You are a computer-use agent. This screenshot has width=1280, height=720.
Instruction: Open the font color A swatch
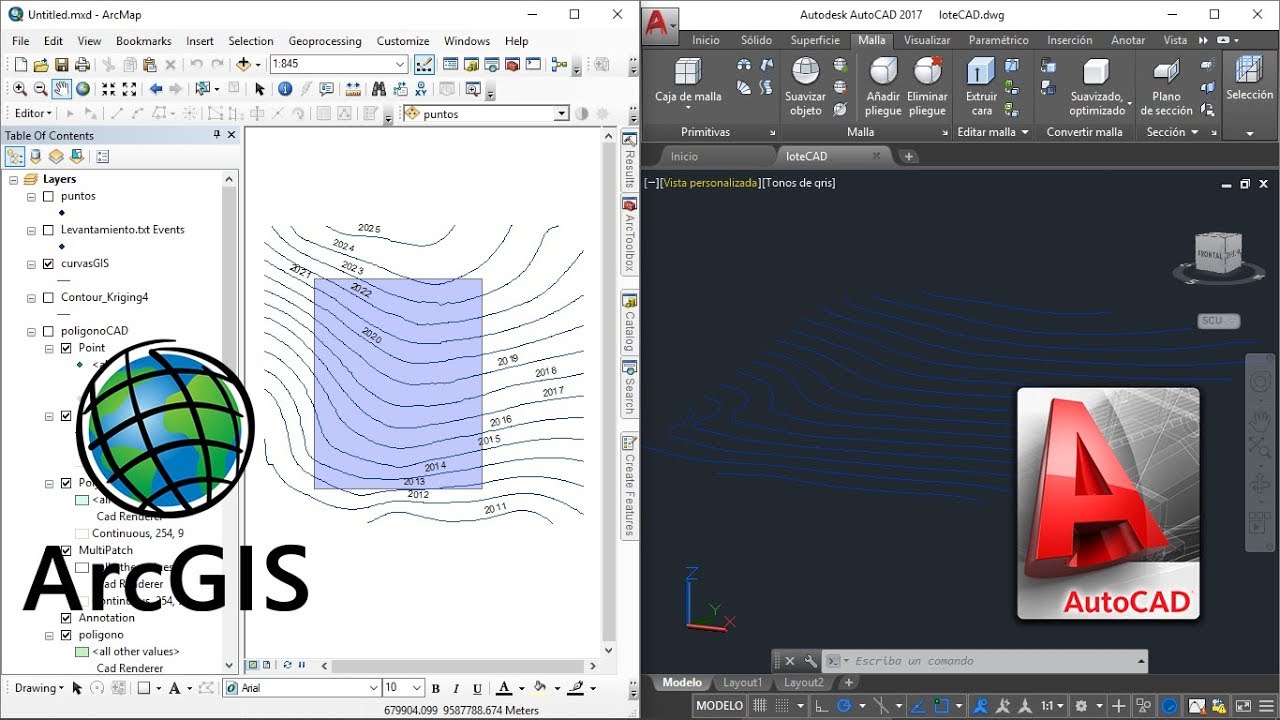504,688
